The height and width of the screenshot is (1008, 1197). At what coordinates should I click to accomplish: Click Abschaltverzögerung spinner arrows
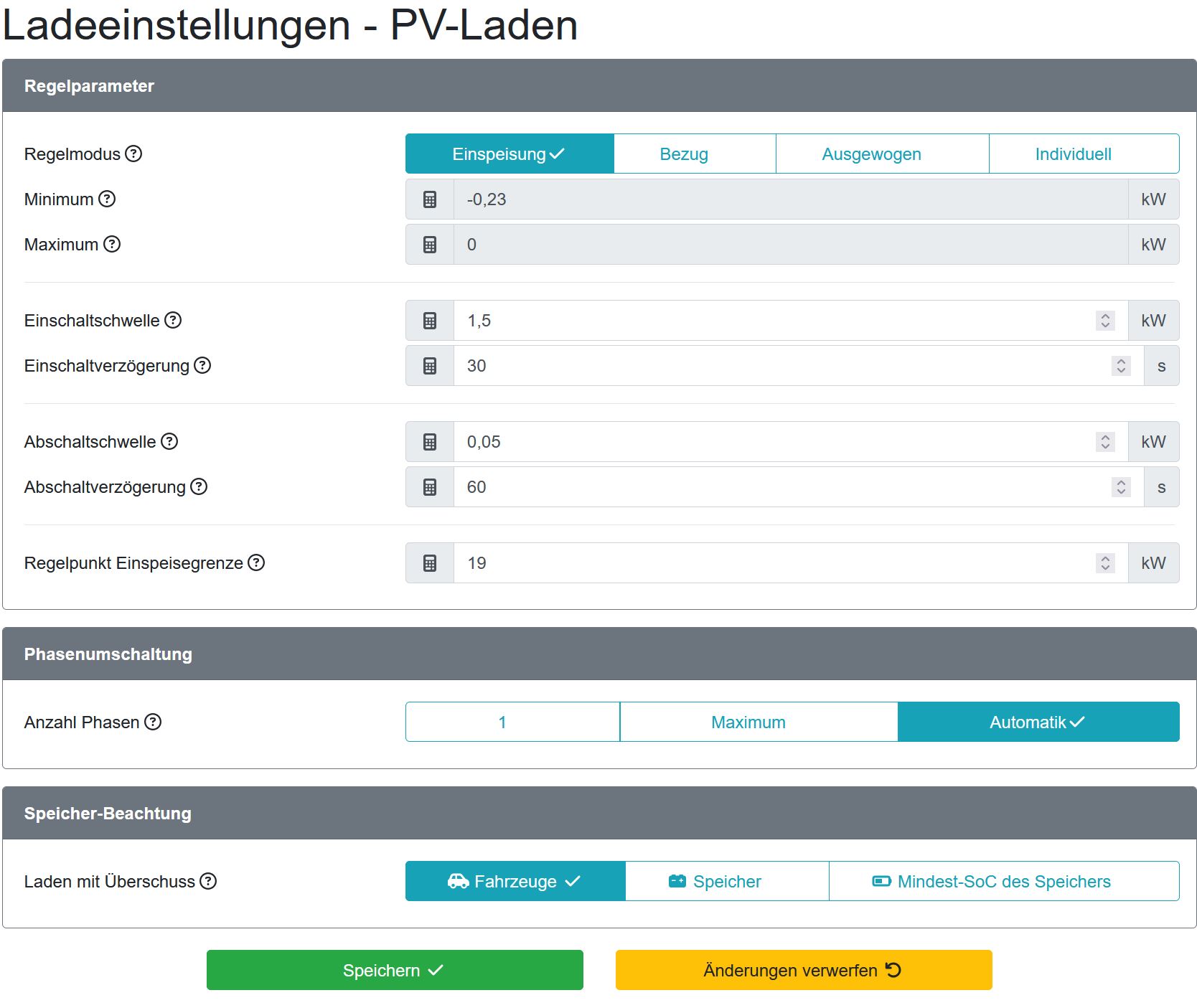click(1121, 487)
